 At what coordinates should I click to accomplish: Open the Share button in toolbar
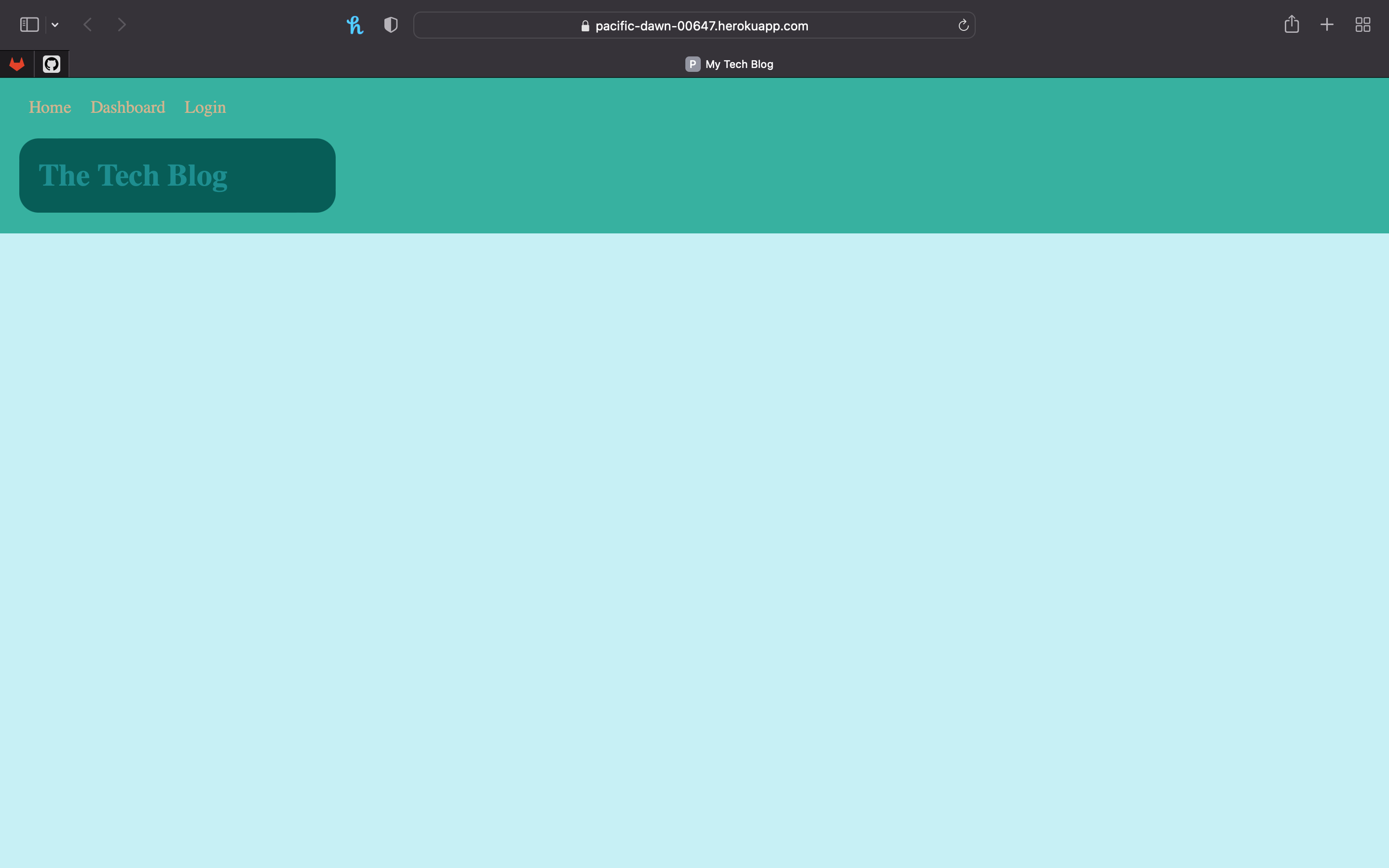(1292, 24)
